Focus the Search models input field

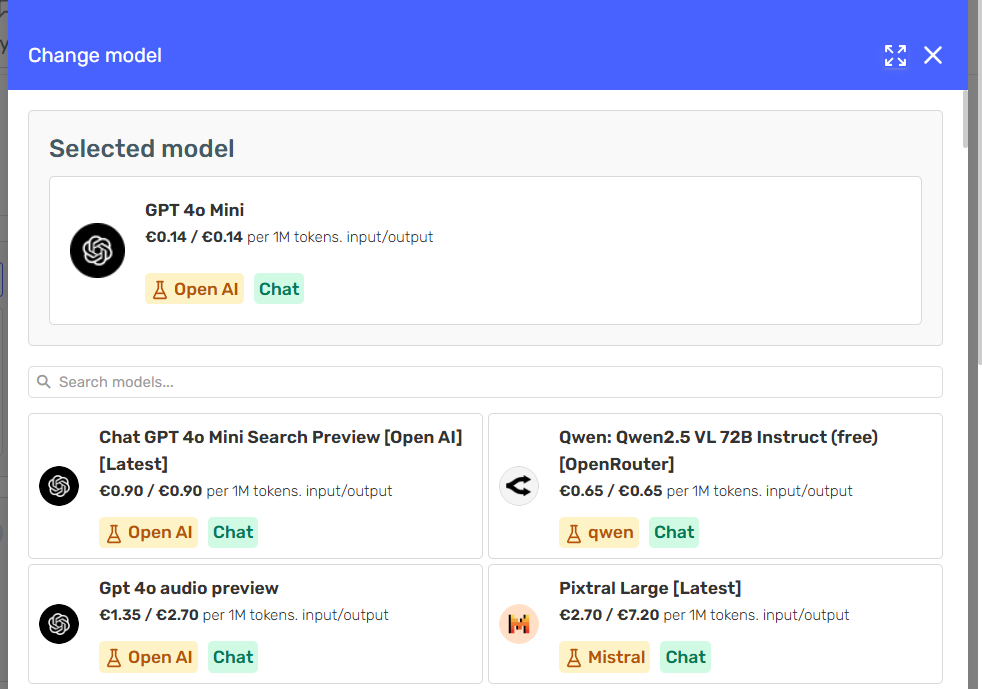coord(485,382)
